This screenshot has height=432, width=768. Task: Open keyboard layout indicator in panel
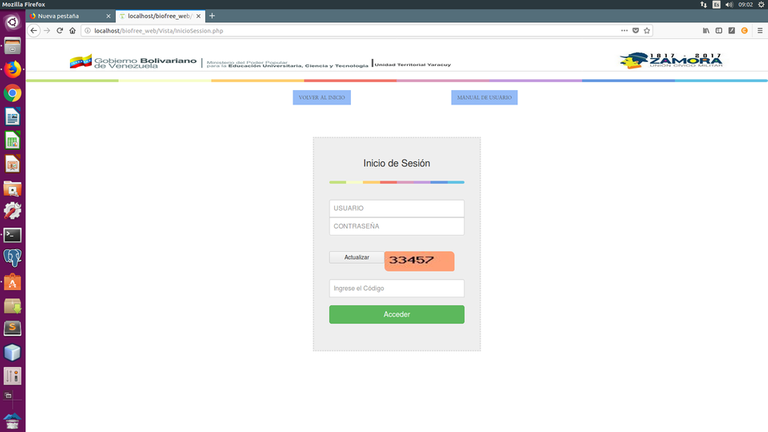[x=717, y=4]
